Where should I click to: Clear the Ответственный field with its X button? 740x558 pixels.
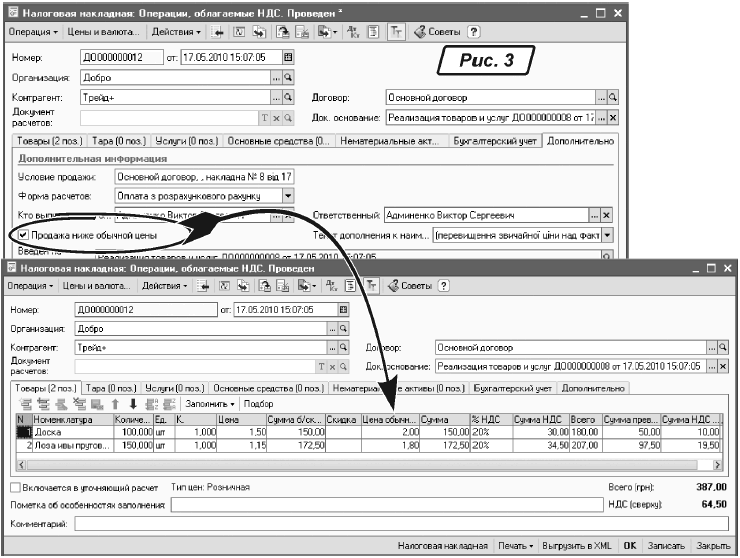click(x=606, y=215)
